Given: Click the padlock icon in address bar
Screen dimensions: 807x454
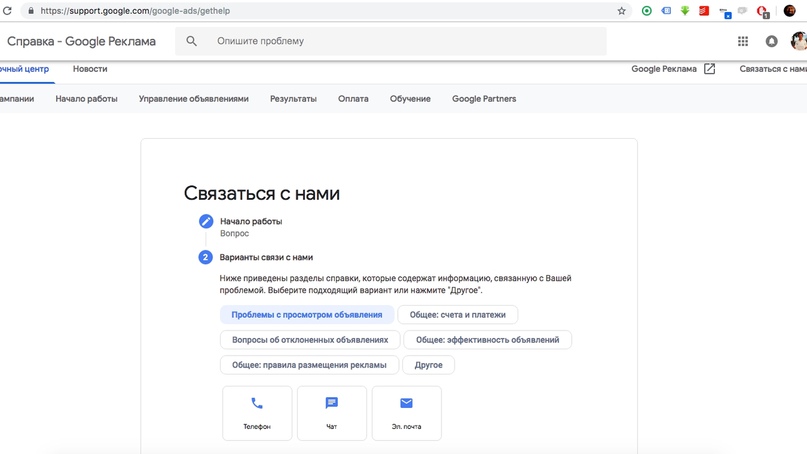Looking at the screenshot, I should pos(31,11).
